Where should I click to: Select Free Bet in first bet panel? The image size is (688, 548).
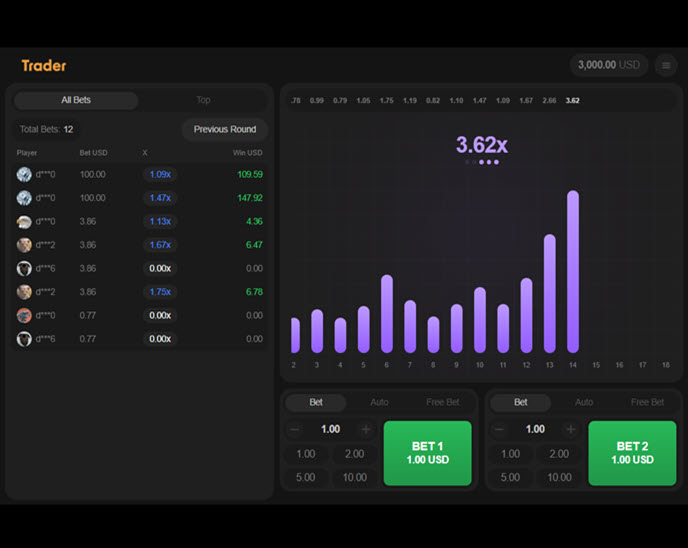[443, 402]
